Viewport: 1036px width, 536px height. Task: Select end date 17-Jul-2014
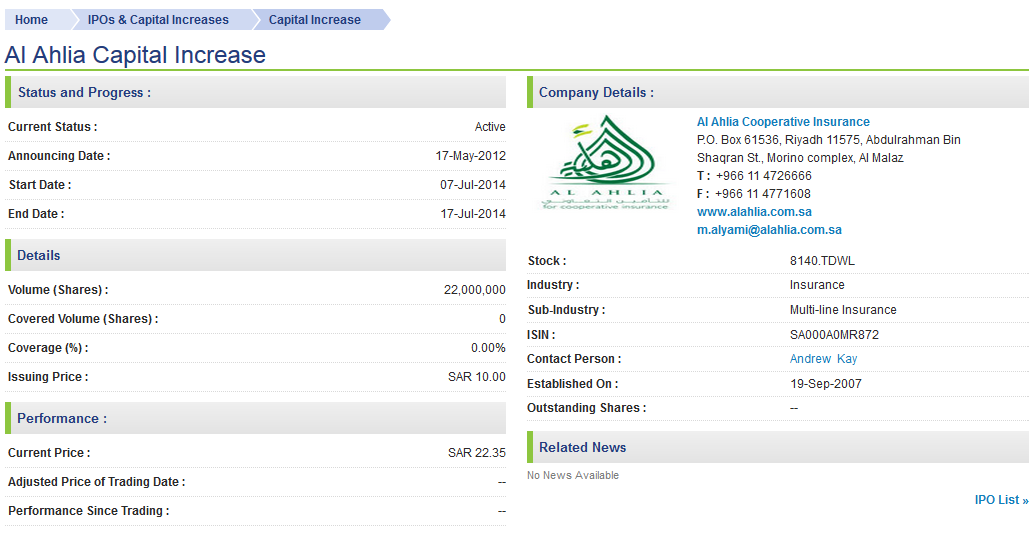(473, 214)
